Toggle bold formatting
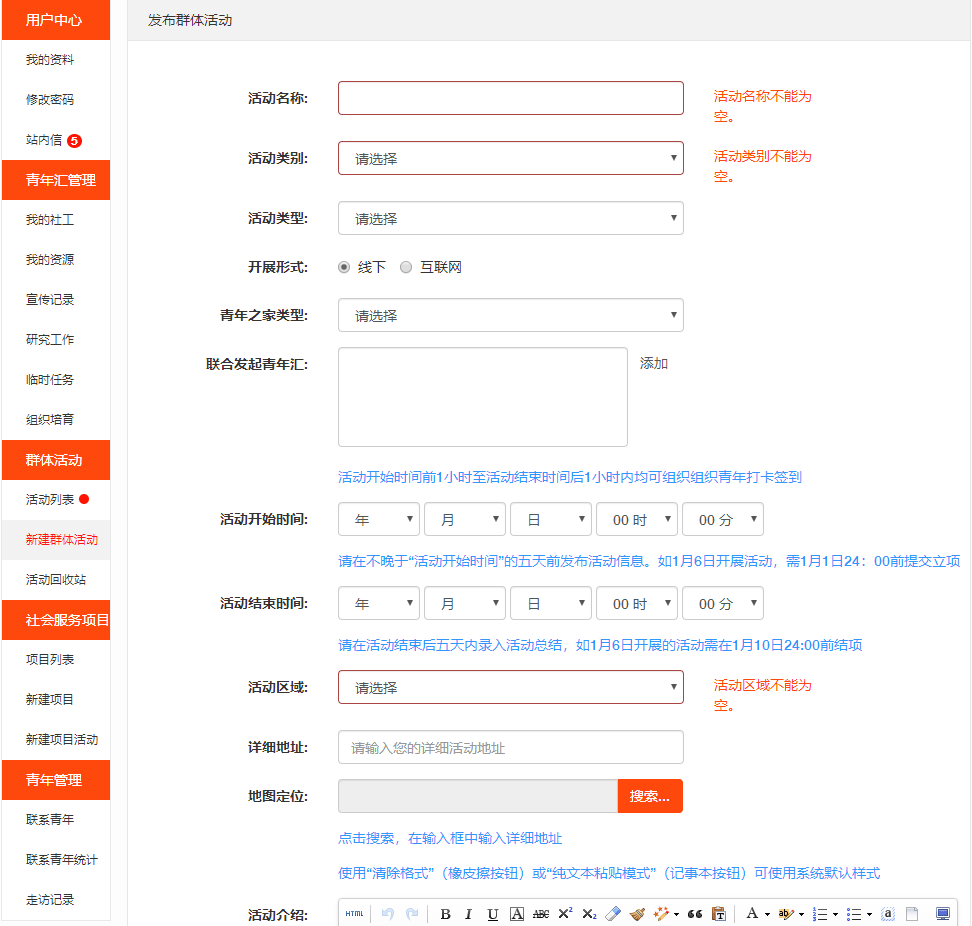 tap(445, 914)
